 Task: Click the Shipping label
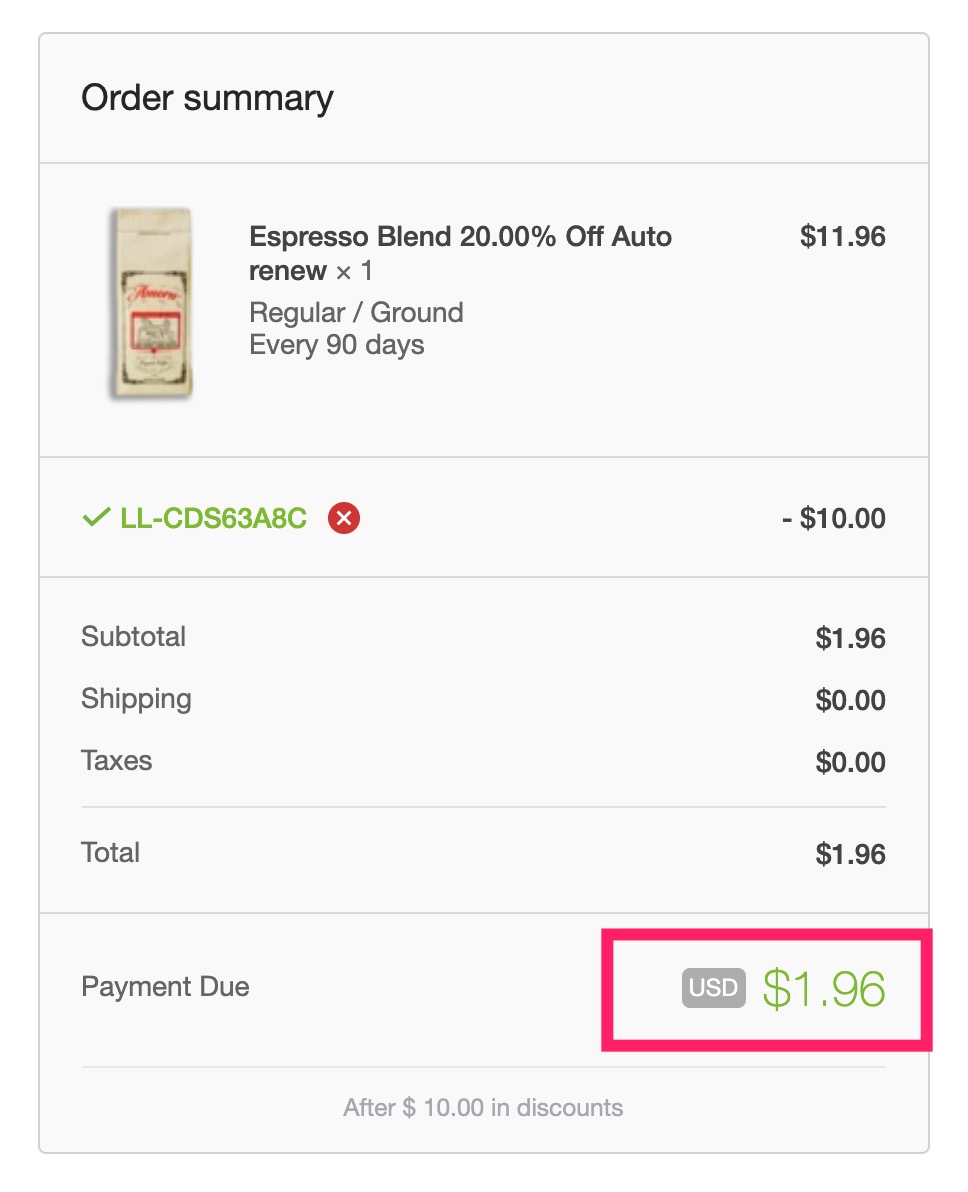click(136, 699)
